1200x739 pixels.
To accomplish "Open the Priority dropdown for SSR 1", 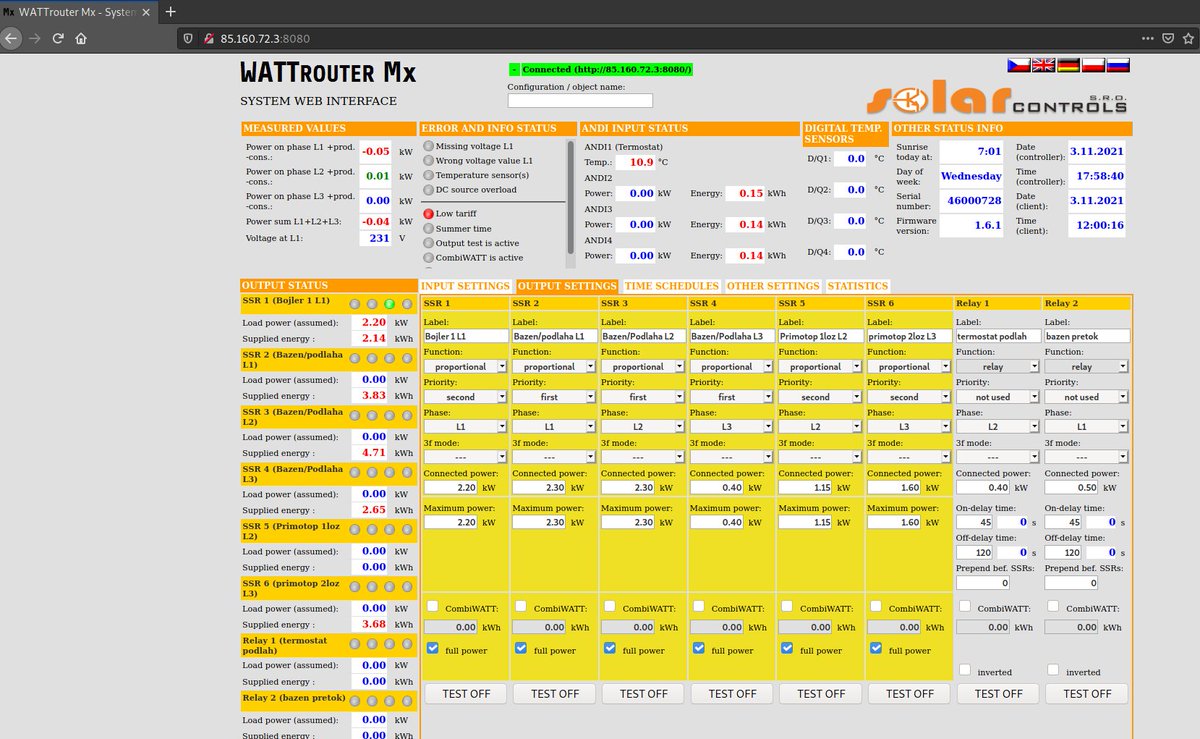I will (x=465, y=397).
